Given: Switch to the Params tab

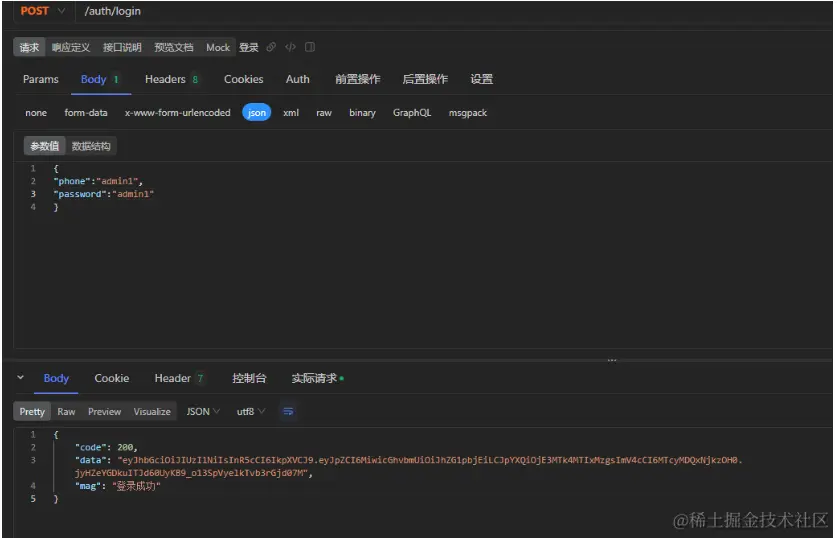Looking at the screenshot, I should (x=41, y=79).
